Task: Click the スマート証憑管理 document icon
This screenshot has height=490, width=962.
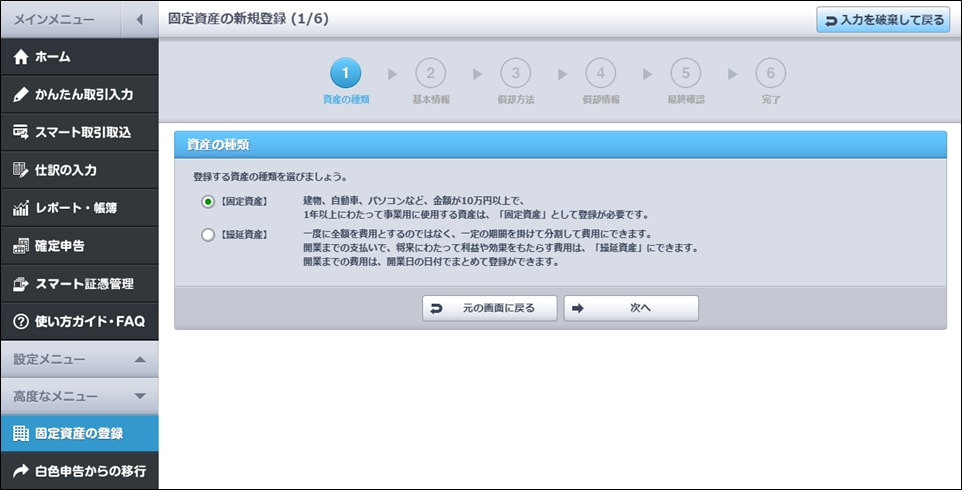Action: coord(21,284)
